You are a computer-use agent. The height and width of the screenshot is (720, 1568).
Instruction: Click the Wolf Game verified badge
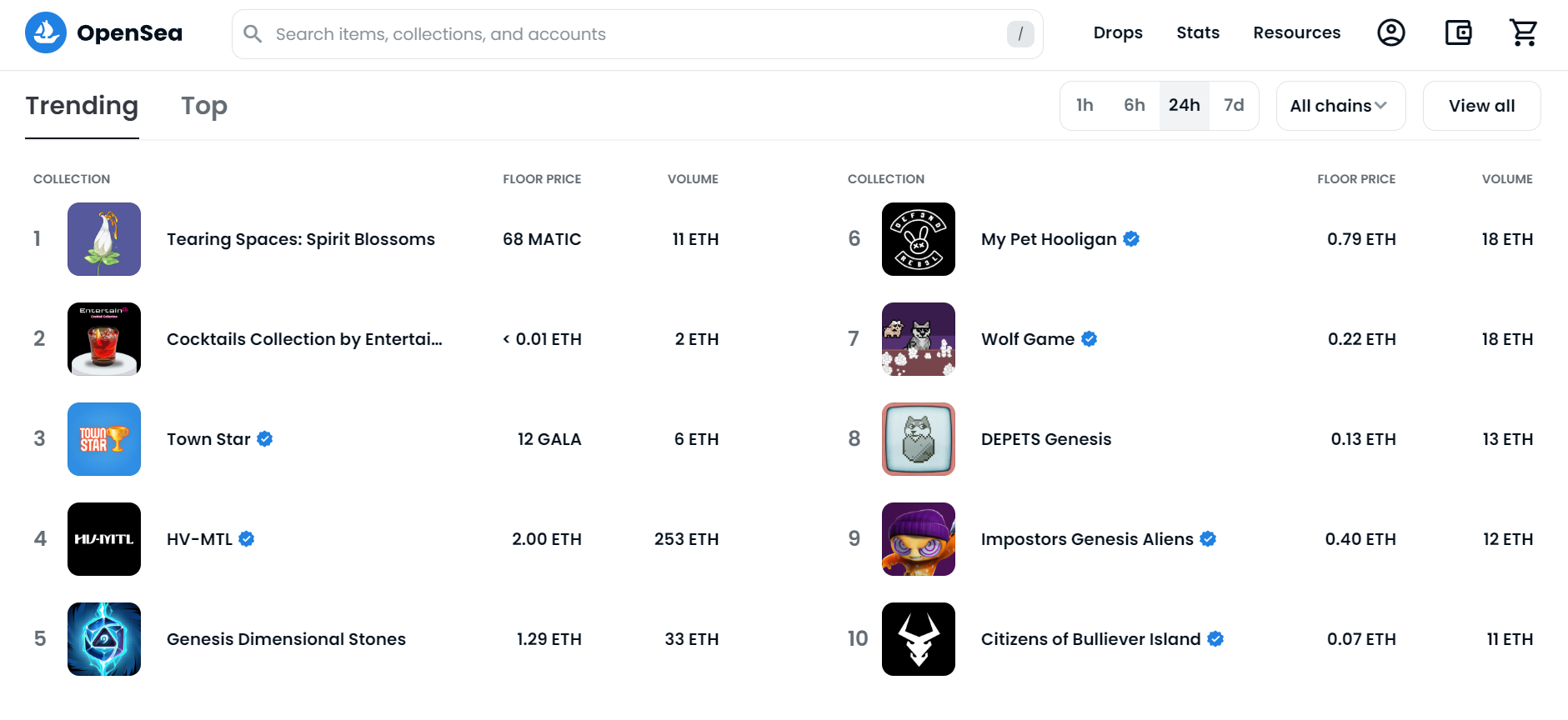(1090, 339)
